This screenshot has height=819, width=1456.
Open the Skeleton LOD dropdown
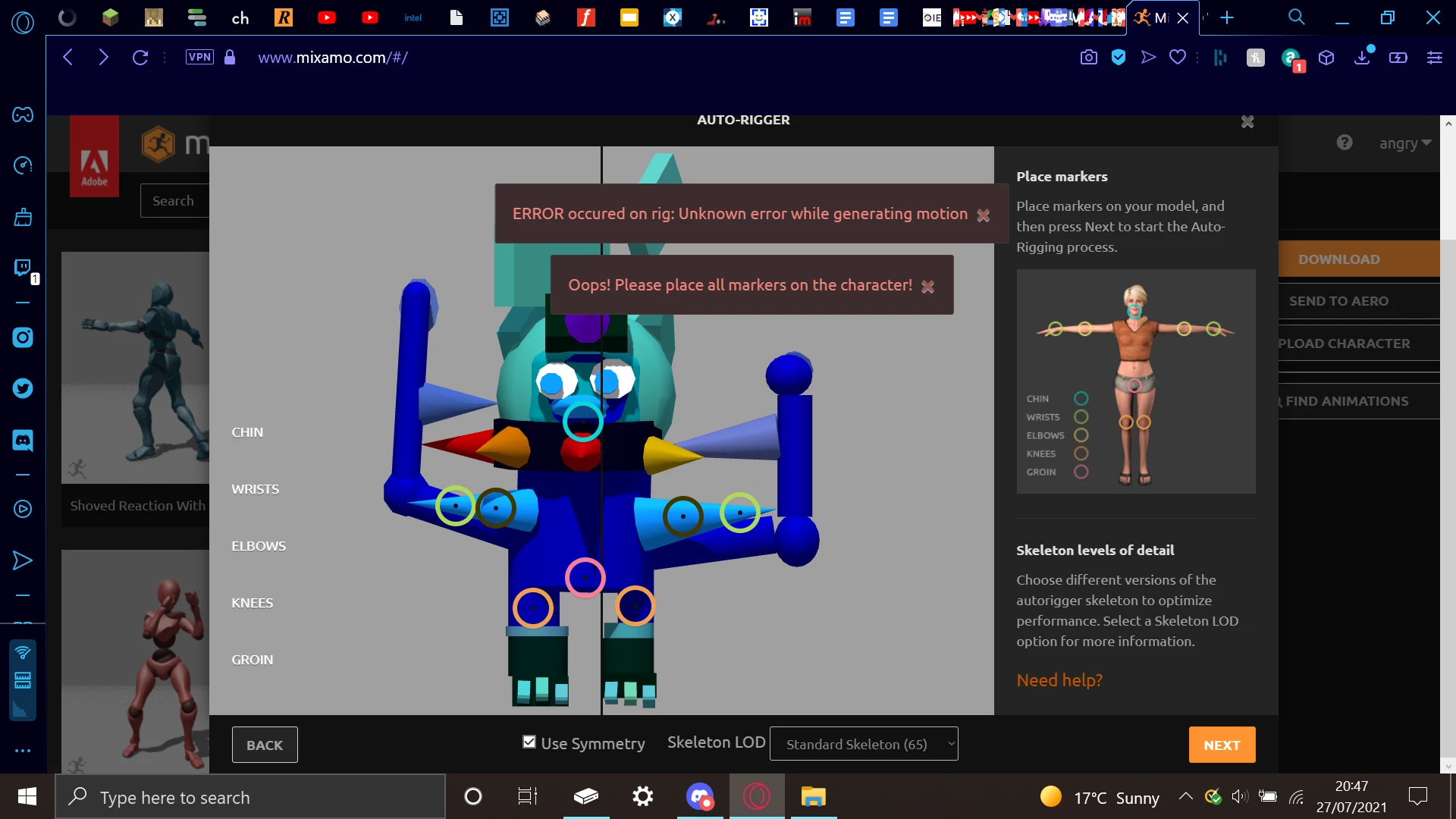(864, 744)
